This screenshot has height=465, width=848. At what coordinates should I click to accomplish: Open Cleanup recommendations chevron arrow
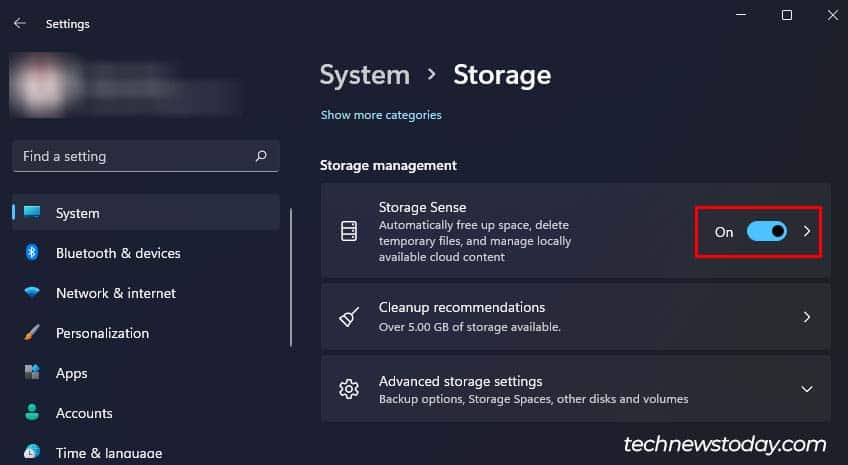tap(807, 317)
